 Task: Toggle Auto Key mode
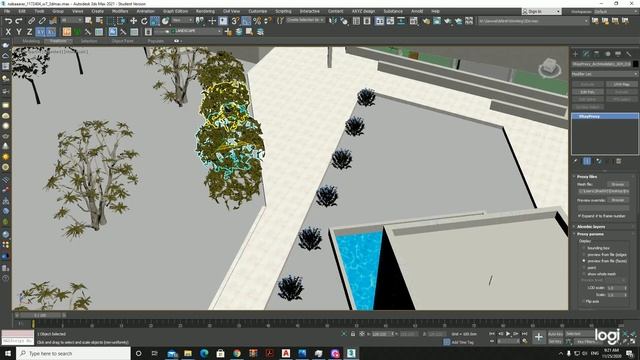coord(555,334)
